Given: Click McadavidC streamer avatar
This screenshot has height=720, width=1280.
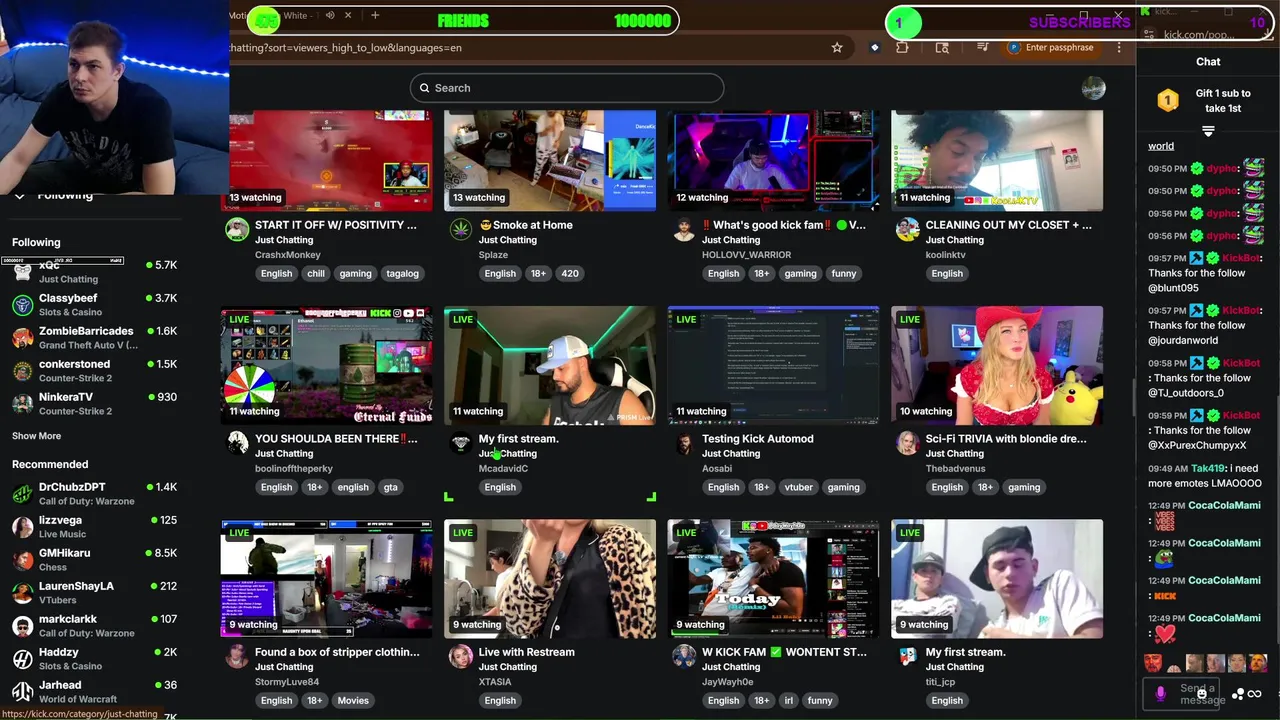Looking at the screenshot, I should pyautogui.click(x=461, y=443).
